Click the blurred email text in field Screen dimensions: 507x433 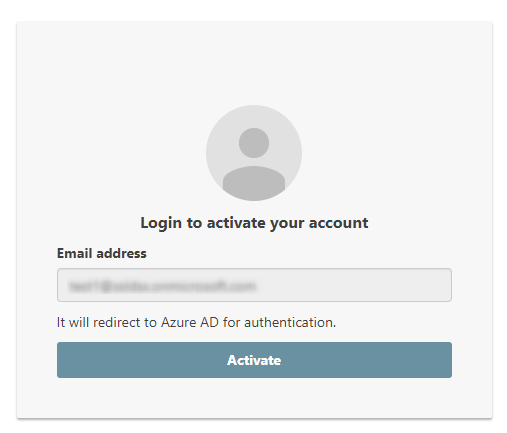click(x=162, y=286)
